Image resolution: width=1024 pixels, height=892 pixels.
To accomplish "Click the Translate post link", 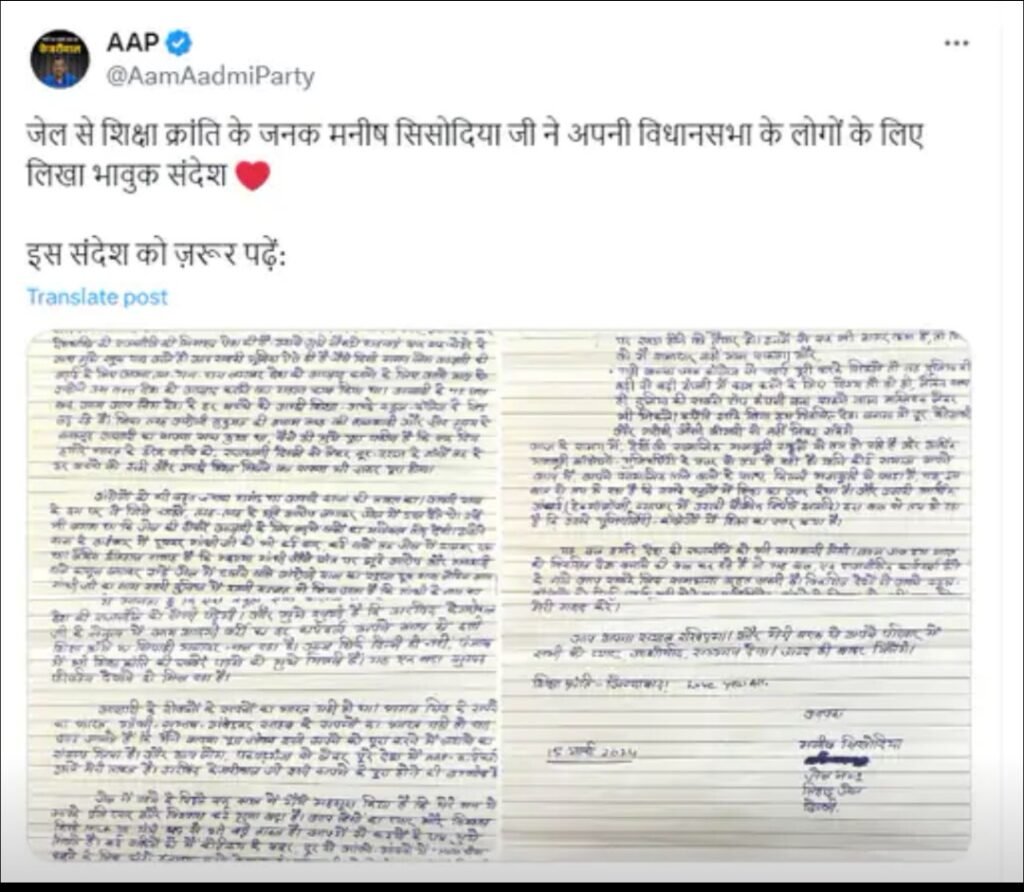I will tap(97, 297).
